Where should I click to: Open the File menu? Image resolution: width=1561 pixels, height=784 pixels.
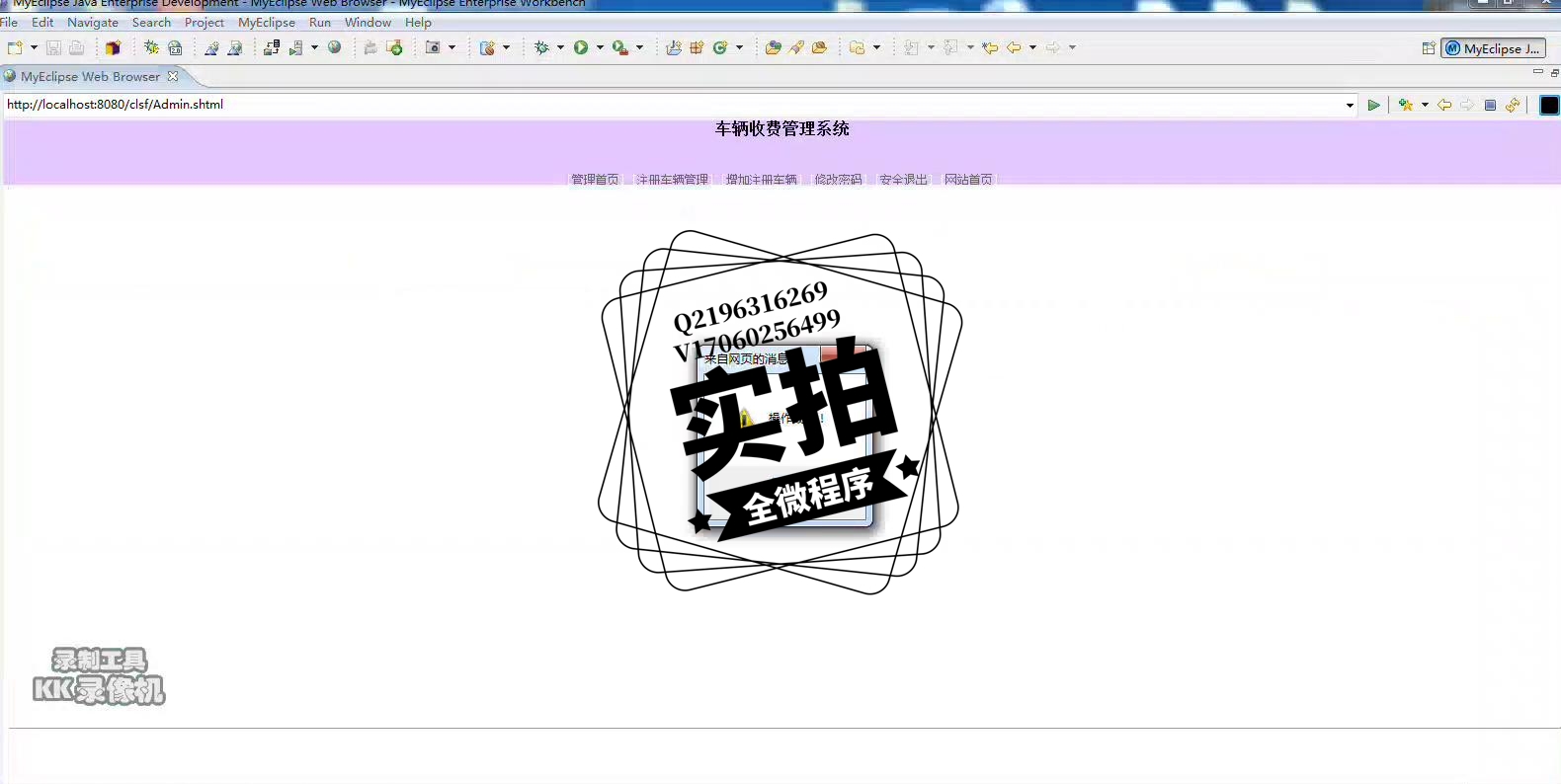point(9,22)
